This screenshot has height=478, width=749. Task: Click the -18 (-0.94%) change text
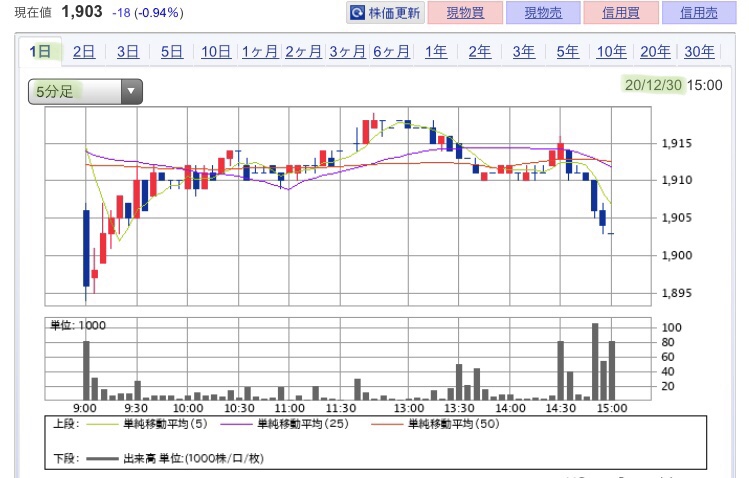tap(148, 12)
